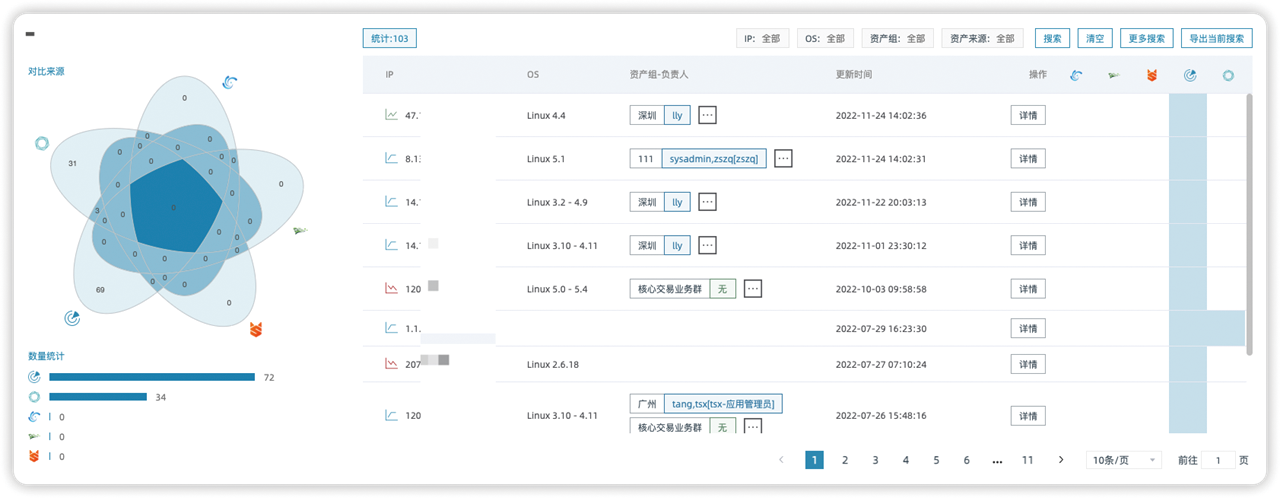1280x498 pixels.
Task: Click the radar icon beside the 72 bar
Action: 34,377
